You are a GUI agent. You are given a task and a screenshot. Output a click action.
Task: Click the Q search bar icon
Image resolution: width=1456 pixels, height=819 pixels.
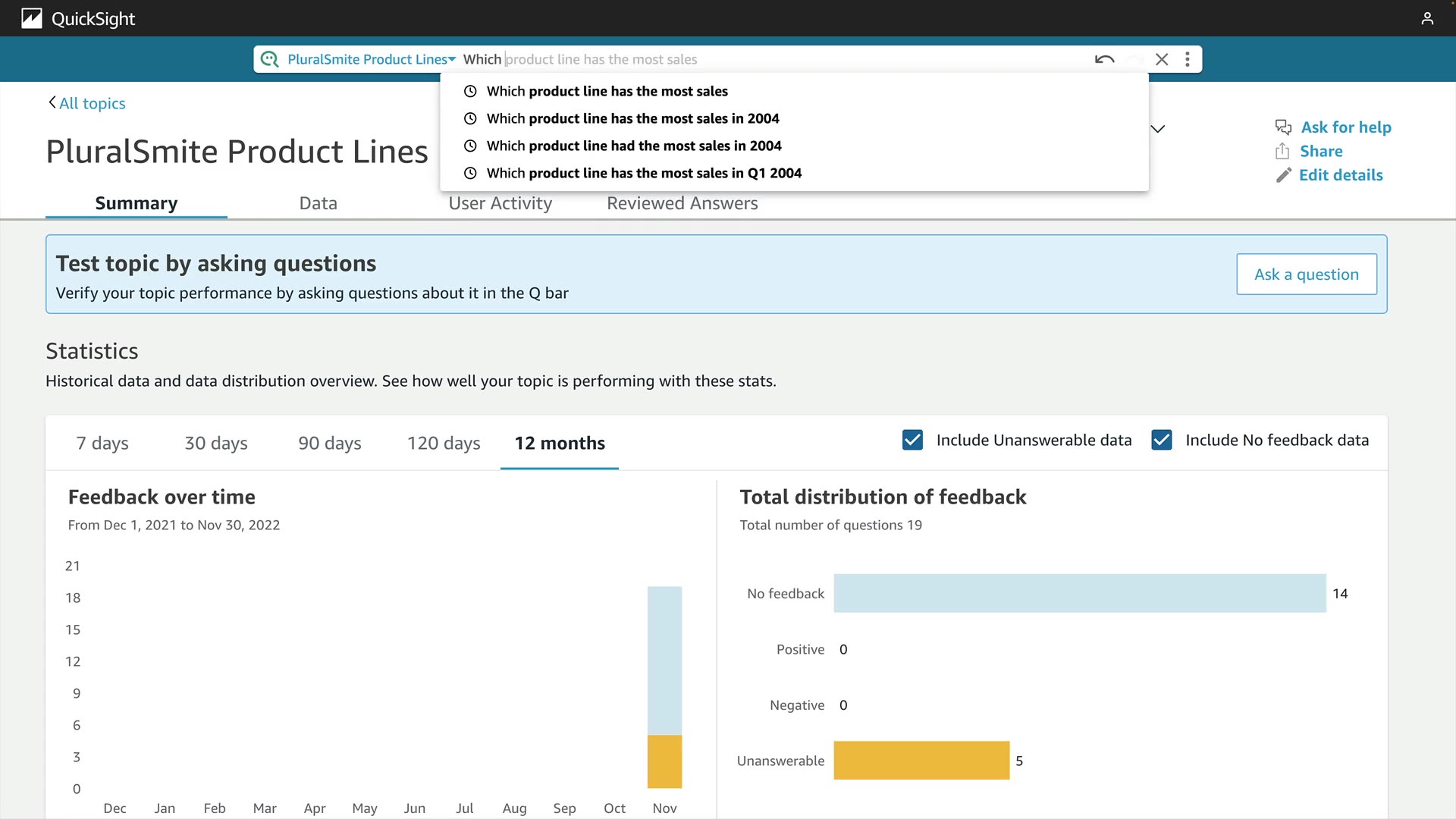point(269,59)
